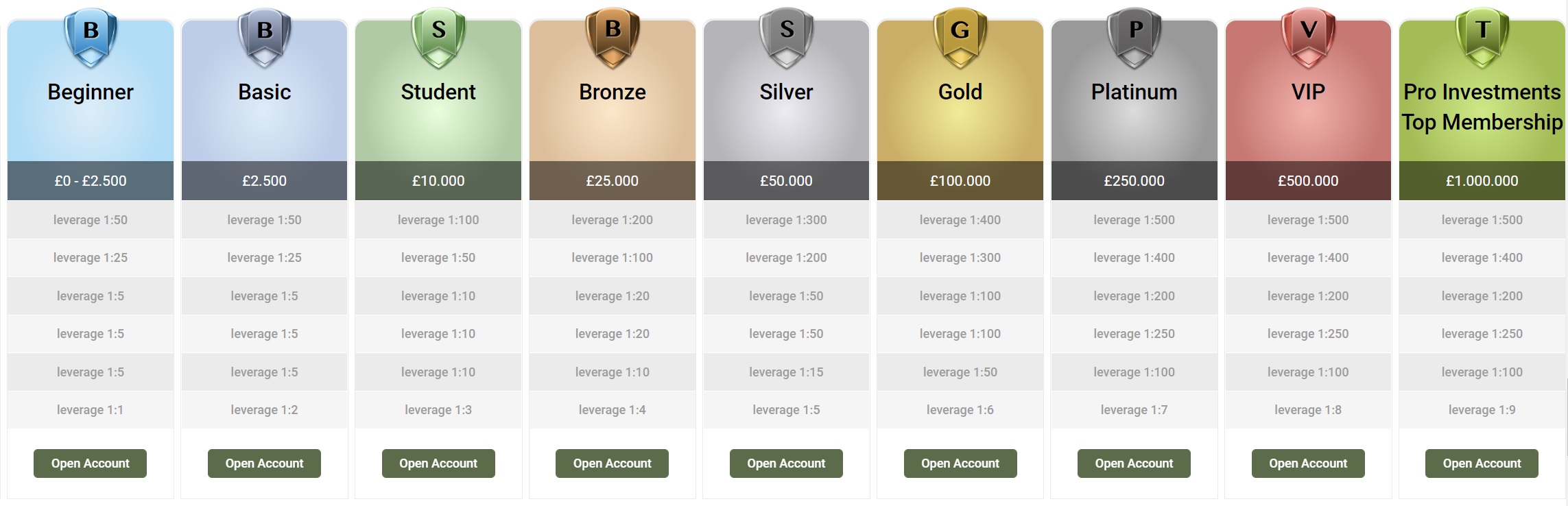
Task: Click the red VIP shield badge
Action: click(x=1308, y=37)
